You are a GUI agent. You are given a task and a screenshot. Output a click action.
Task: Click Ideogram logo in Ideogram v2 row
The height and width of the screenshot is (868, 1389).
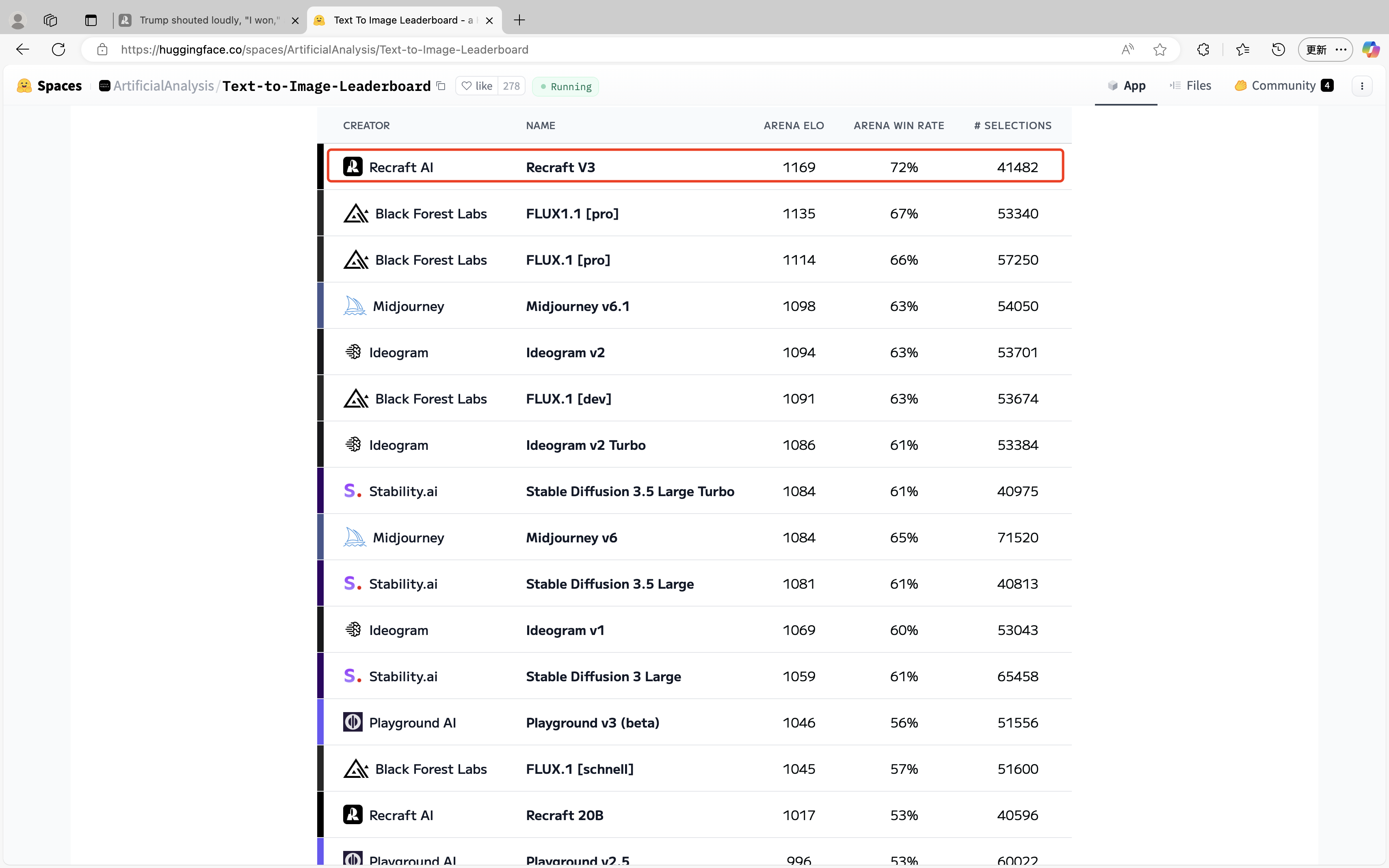click(x=353, y=351)
